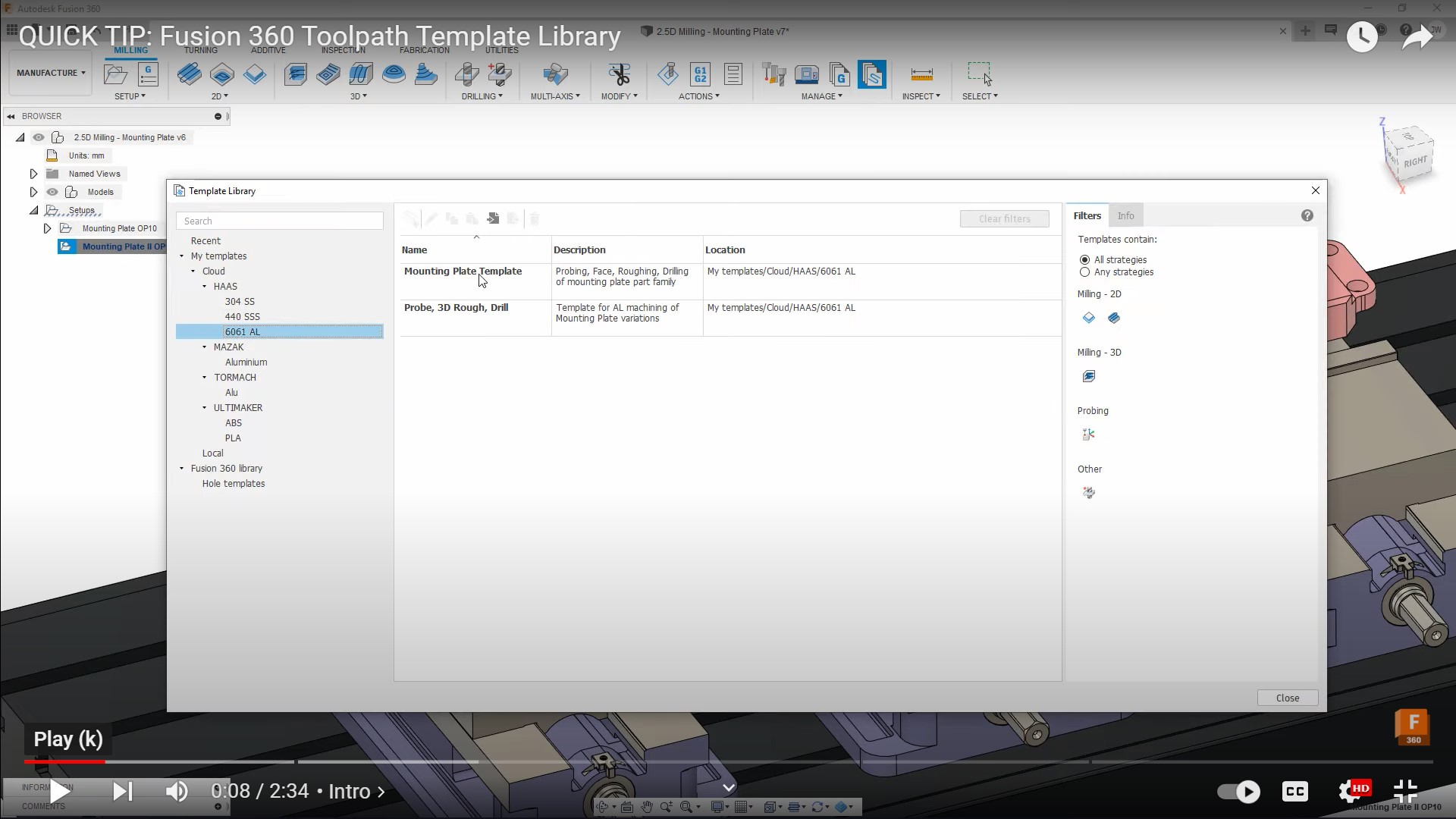Click the Template Library icon in Manage toolbar
The image size is (1456, 819).
tap(871, 74)
